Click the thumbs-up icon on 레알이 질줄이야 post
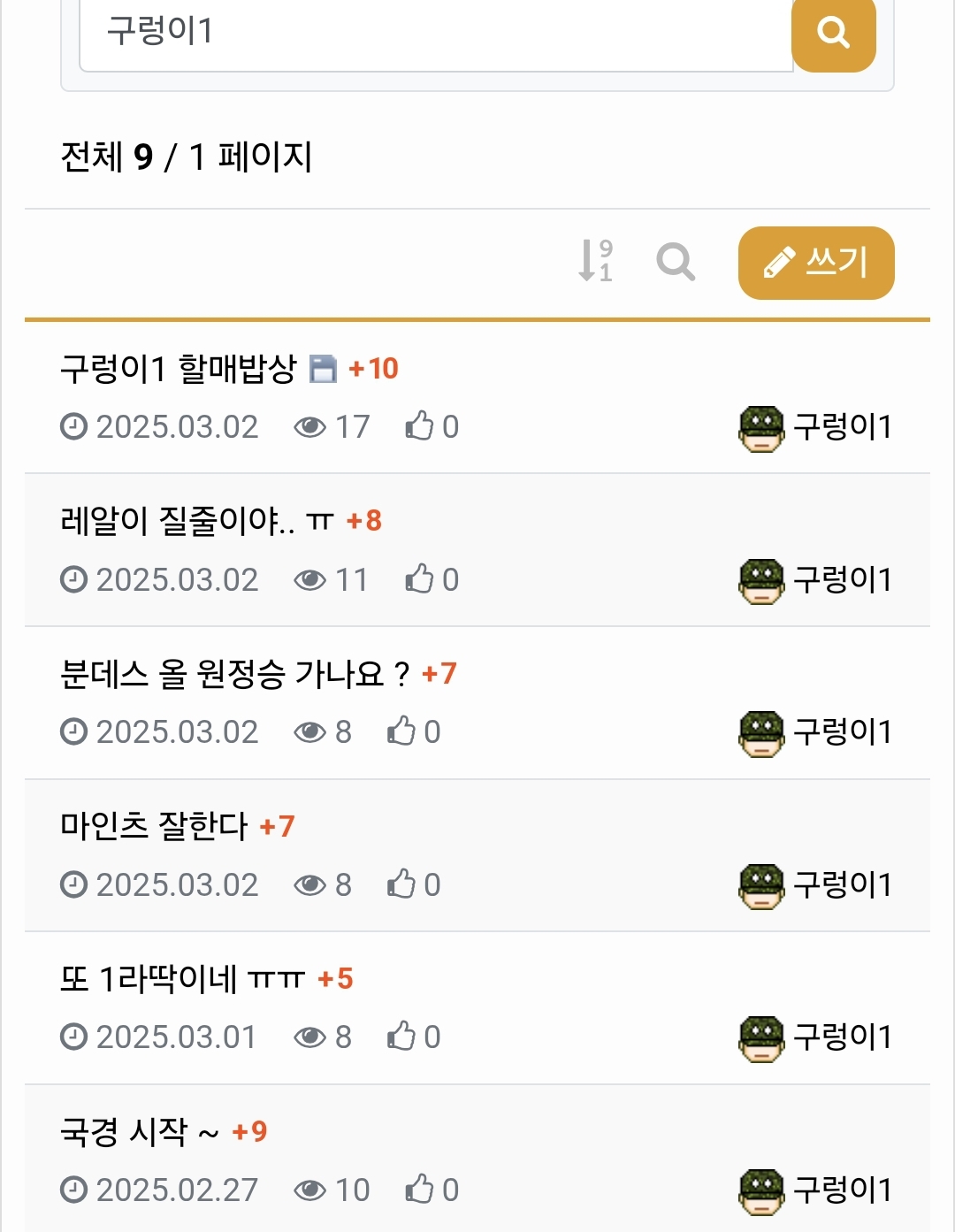Screen dimensions: 955x1232 [x=419, y=580]
